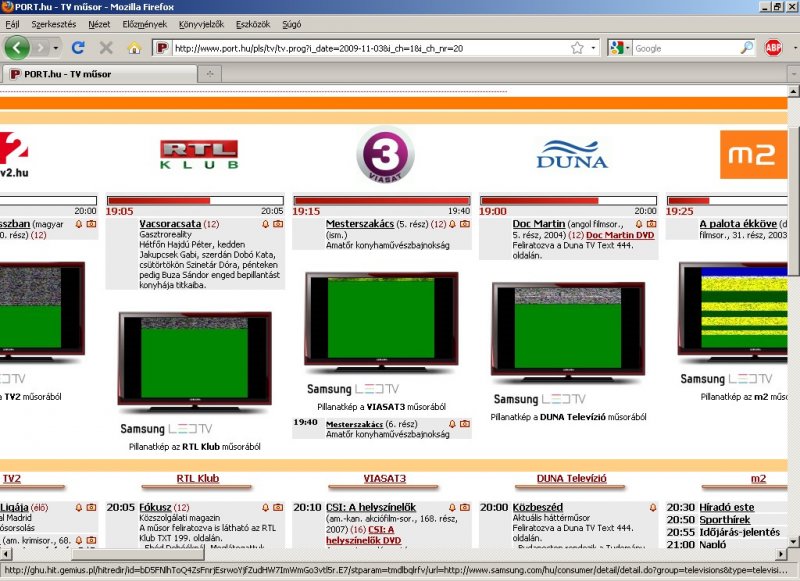Open the Adblock Plus dropdown arrow
Image resolution: width=800 pixels, height=581 pixels.
pos(795,48)
